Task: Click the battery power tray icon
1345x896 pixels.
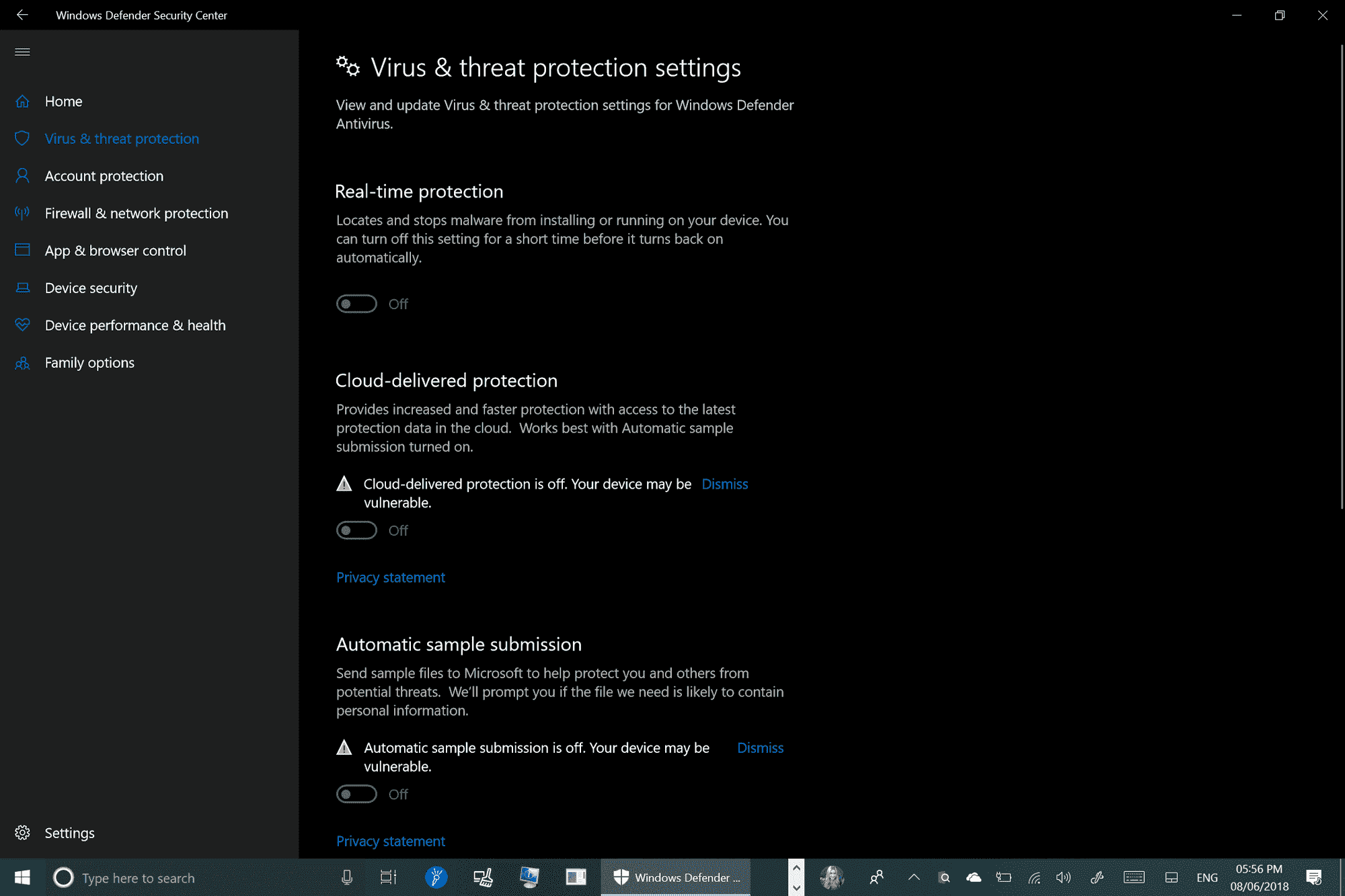Action: point(1003,877)
